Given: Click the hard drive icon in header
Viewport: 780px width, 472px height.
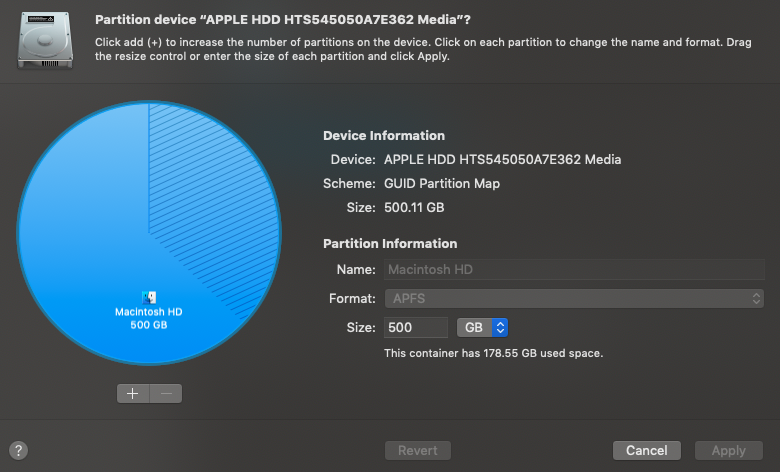Looking at the screenshot, I should 45,40.
